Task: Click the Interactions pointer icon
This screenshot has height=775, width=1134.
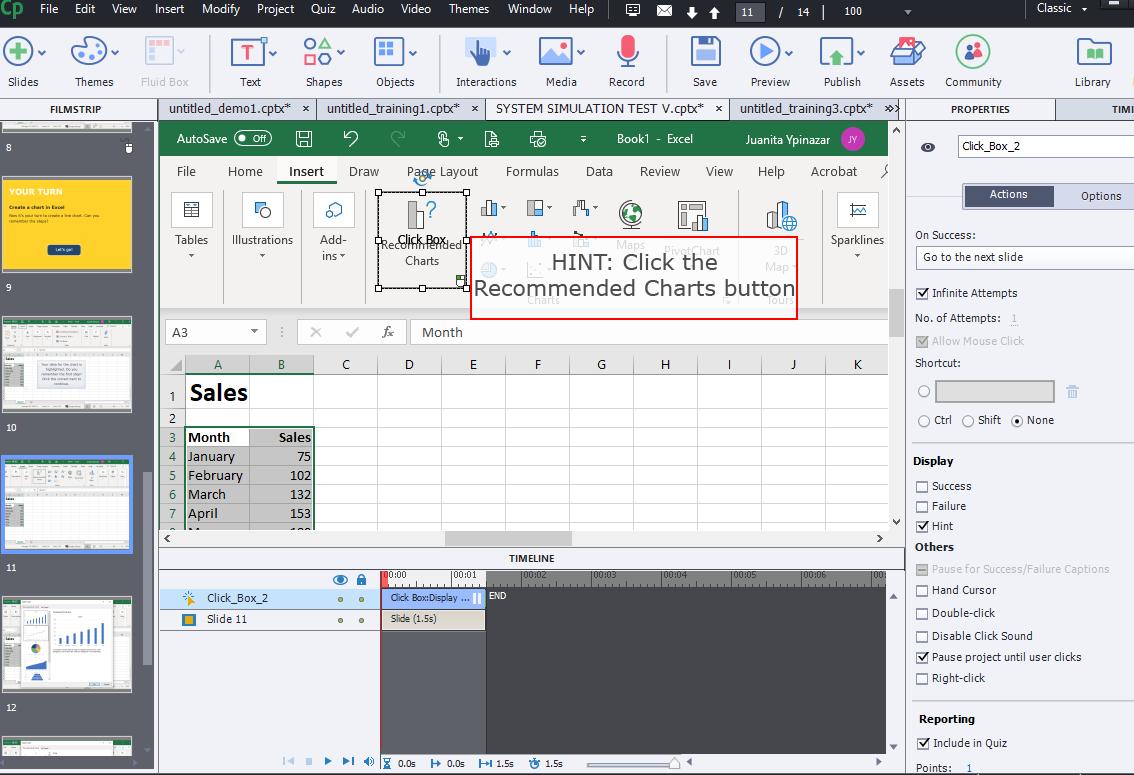Action: [480, 52]
